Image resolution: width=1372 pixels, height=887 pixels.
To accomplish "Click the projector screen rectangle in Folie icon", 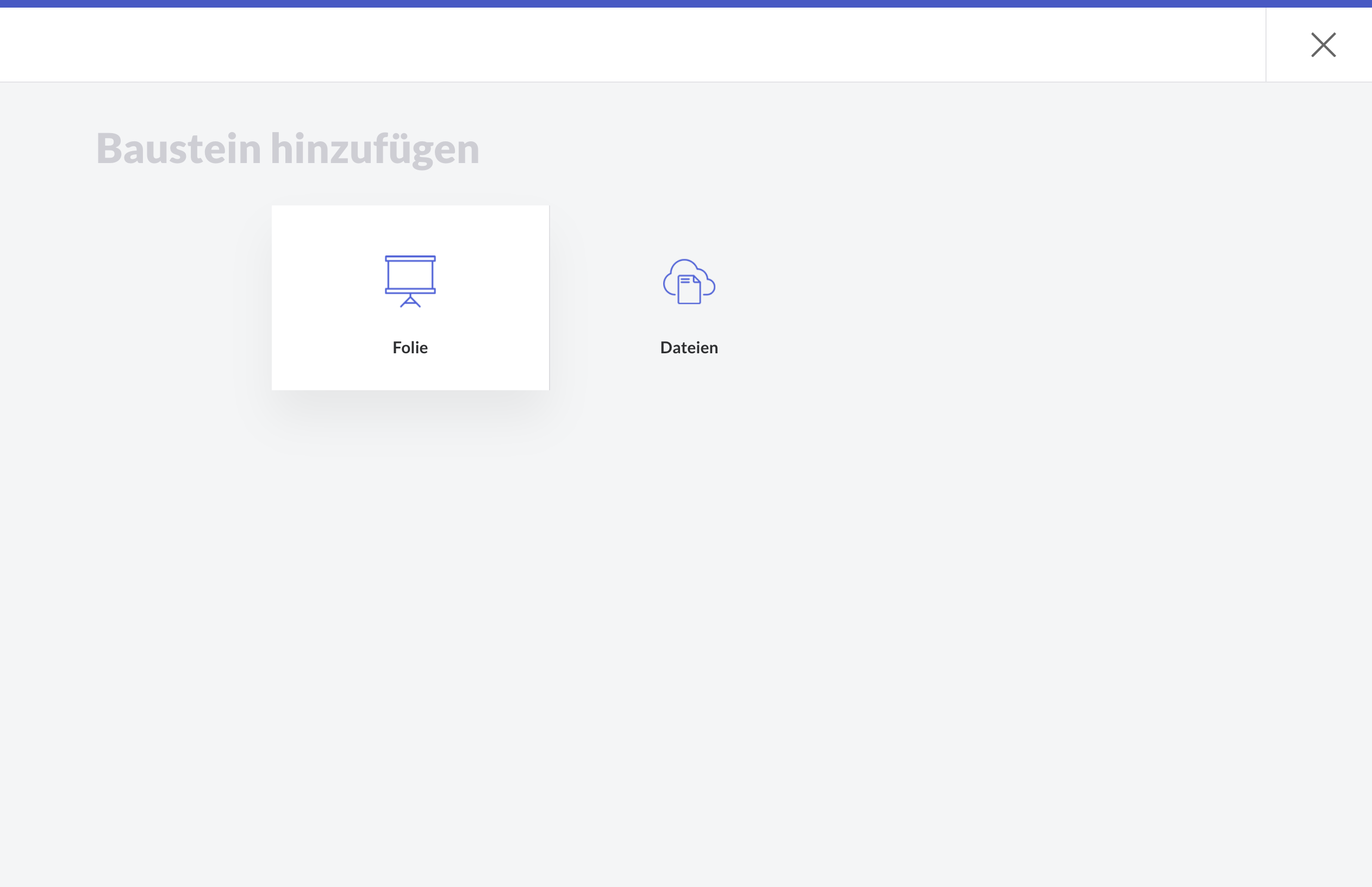I will pyautogui.click(x=410, y=274).
